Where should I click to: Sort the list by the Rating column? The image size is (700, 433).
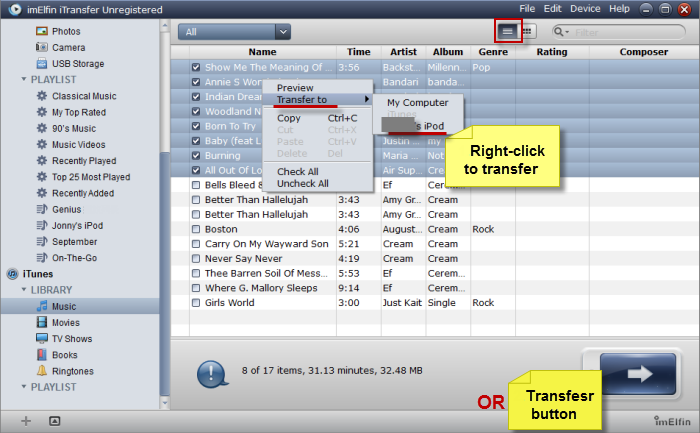point(552,52)
